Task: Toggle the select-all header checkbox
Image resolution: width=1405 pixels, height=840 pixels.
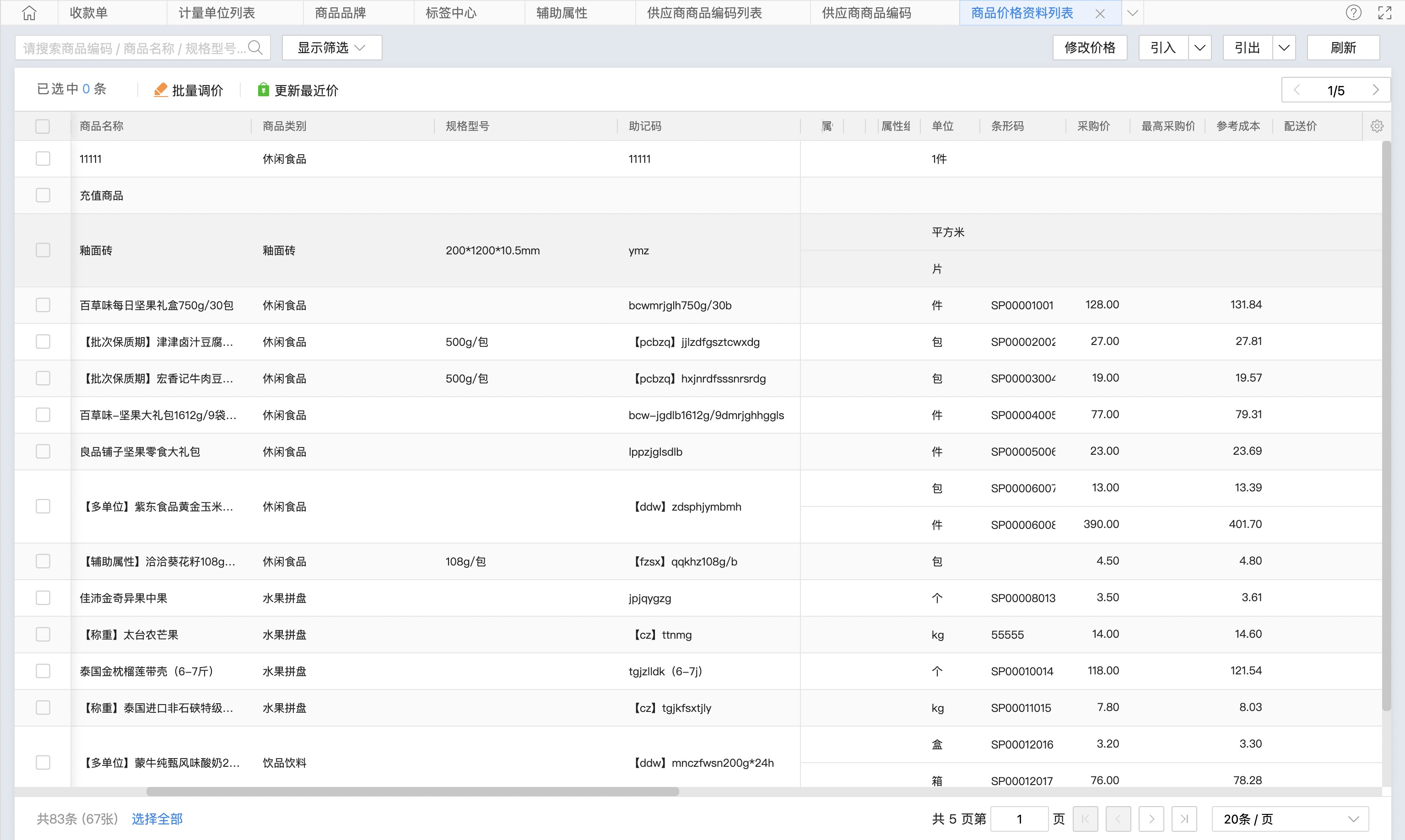Action: coord(43,126)
